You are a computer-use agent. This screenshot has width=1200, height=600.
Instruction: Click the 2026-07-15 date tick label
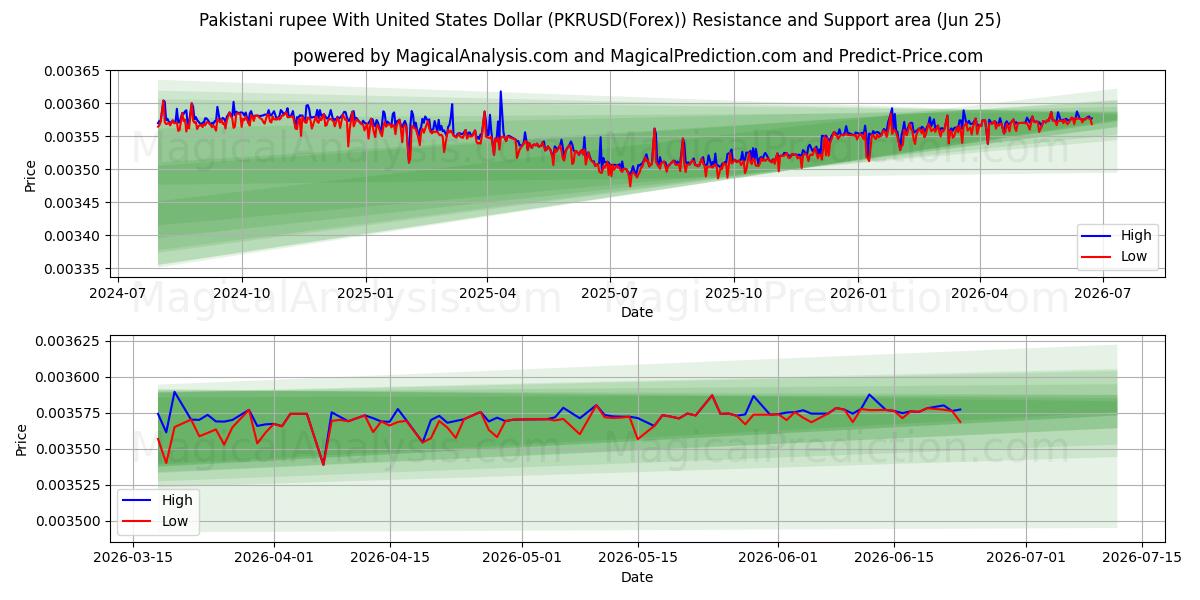1141,559
